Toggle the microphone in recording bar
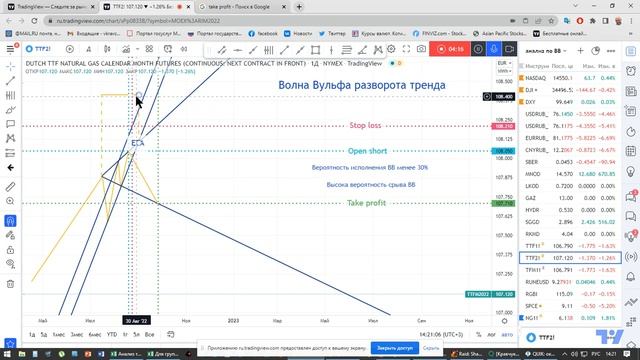 tap(493, 49)
